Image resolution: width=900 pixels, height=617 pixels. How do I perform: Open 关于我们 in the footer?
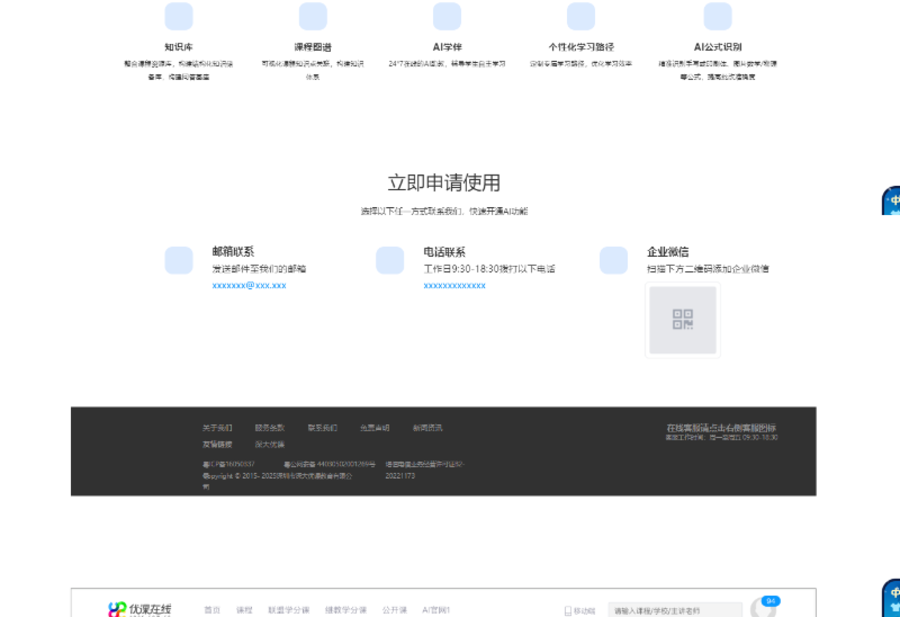pos(217,428)
